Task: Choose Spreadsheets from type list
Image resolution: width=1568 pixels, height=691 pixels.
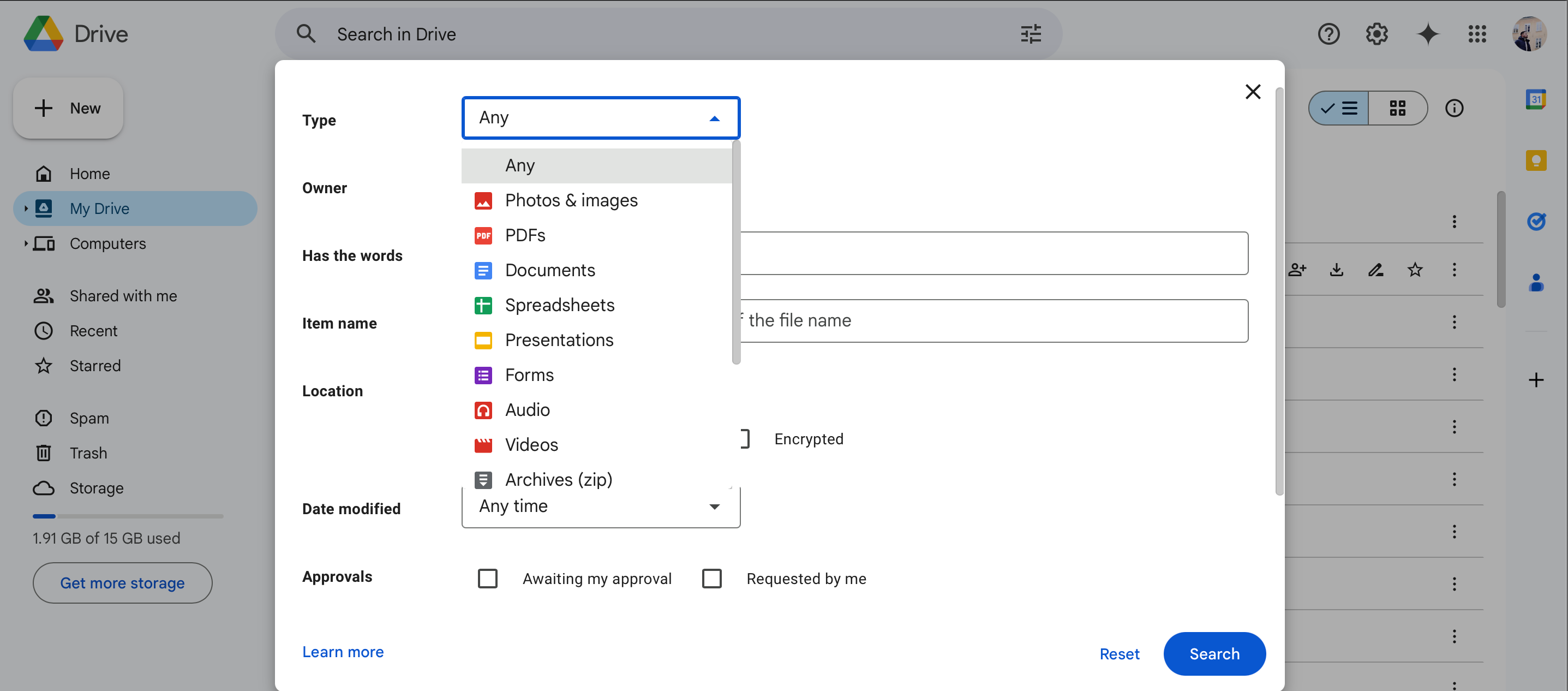Action: tap(560, 304)
